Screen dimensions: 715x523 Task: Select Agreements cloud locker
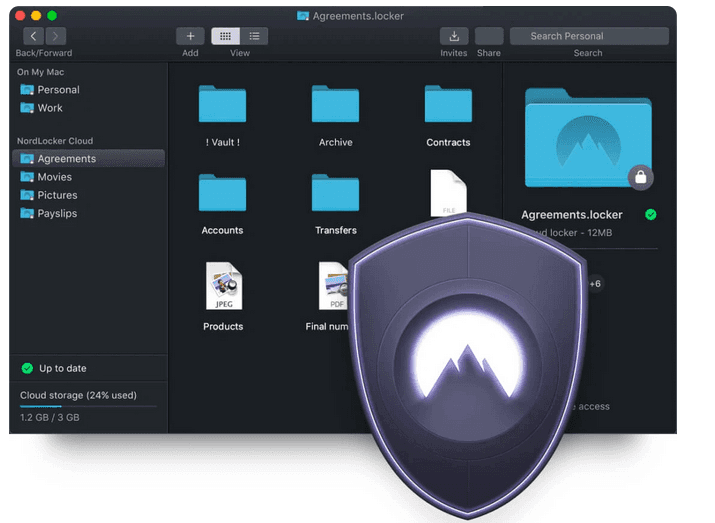click(88, 159)
